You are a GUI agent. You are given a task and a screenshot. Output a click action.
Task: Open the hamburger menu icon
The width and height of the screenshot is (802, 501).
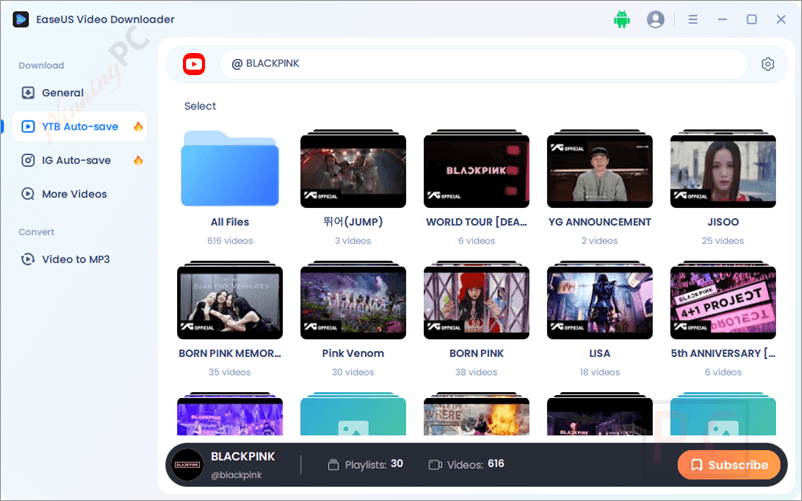(693, 19)
